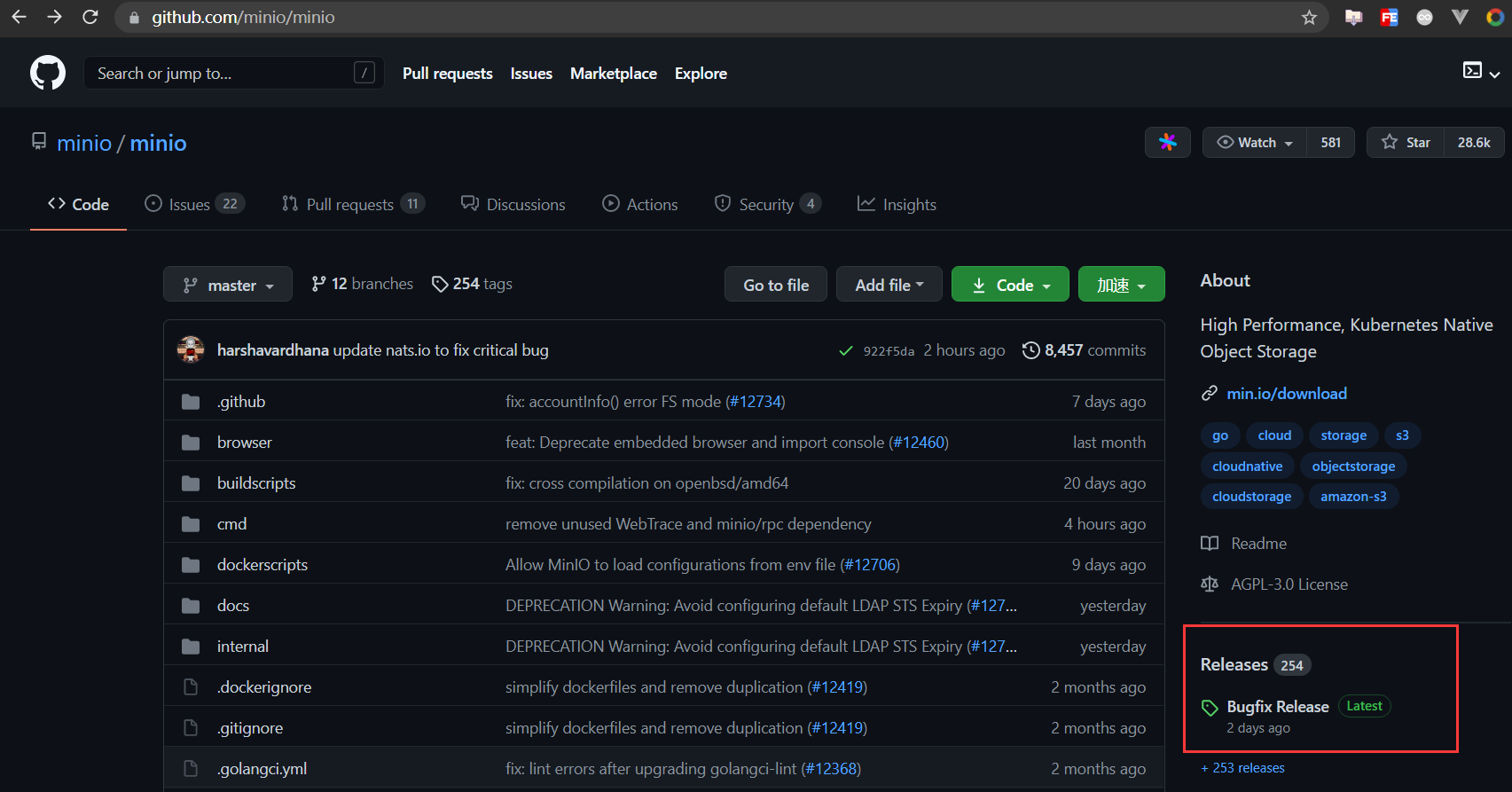Open the Bugfix Release latest release
This screenshot has height=792, width=1512.
[x=1278, y=707]
